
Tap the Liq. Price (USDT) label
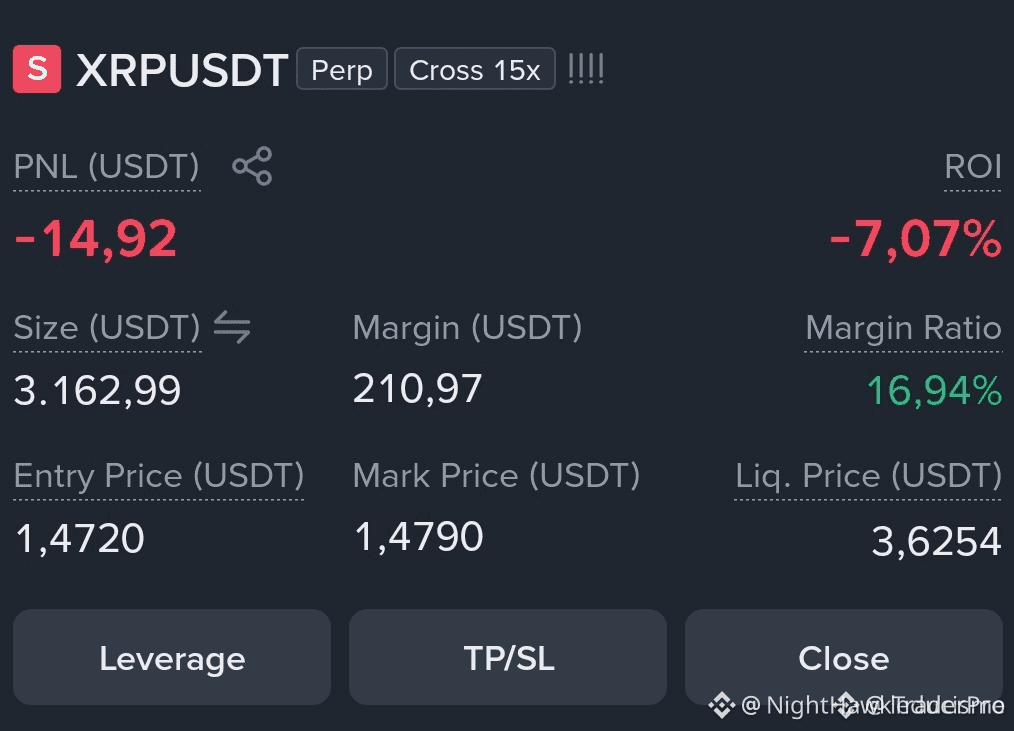pyautogui.click(x=868, y=476)
